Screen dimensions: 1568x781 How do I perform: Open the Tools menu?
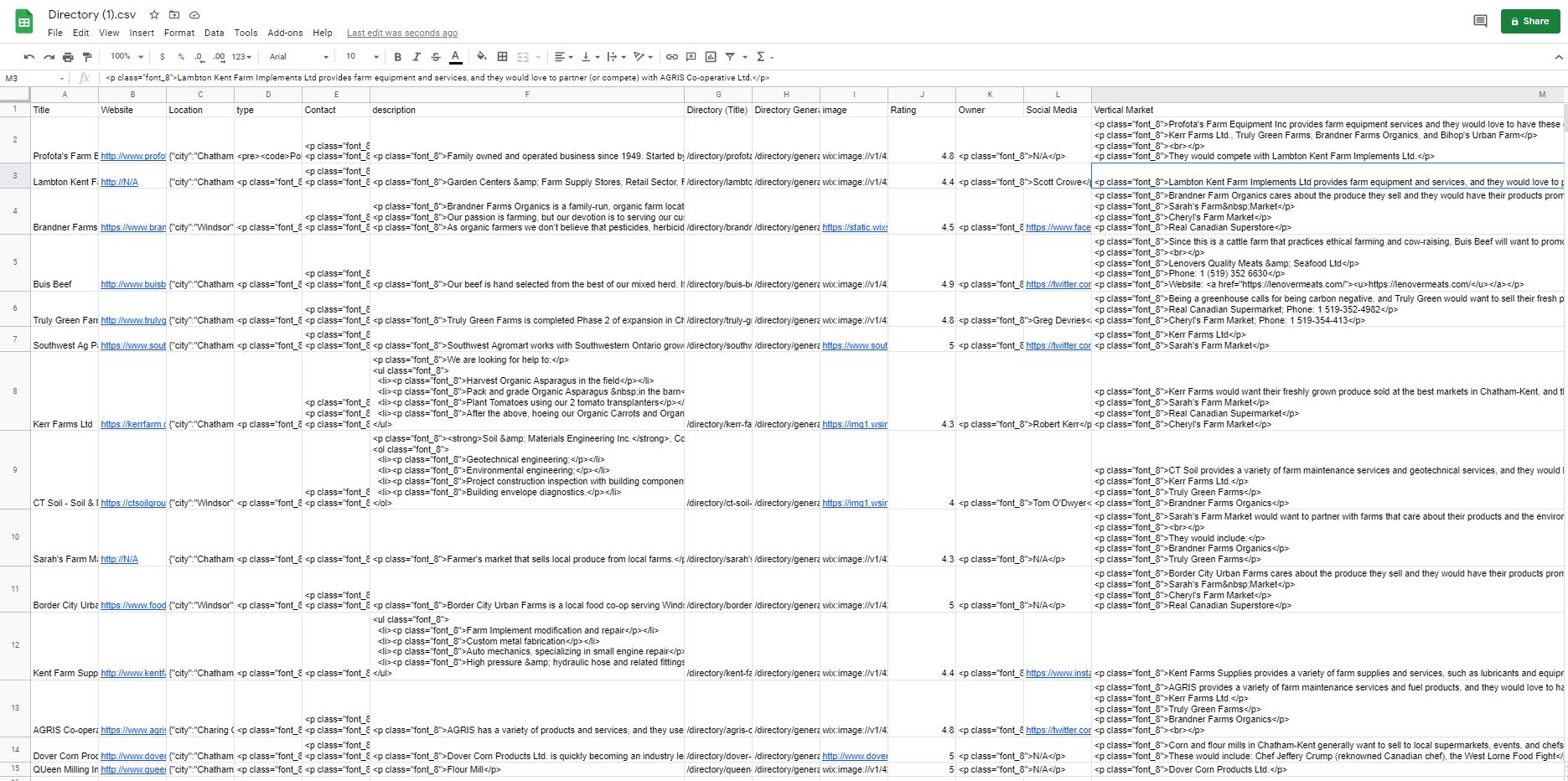pyautogui.click(x=246, y=33)
